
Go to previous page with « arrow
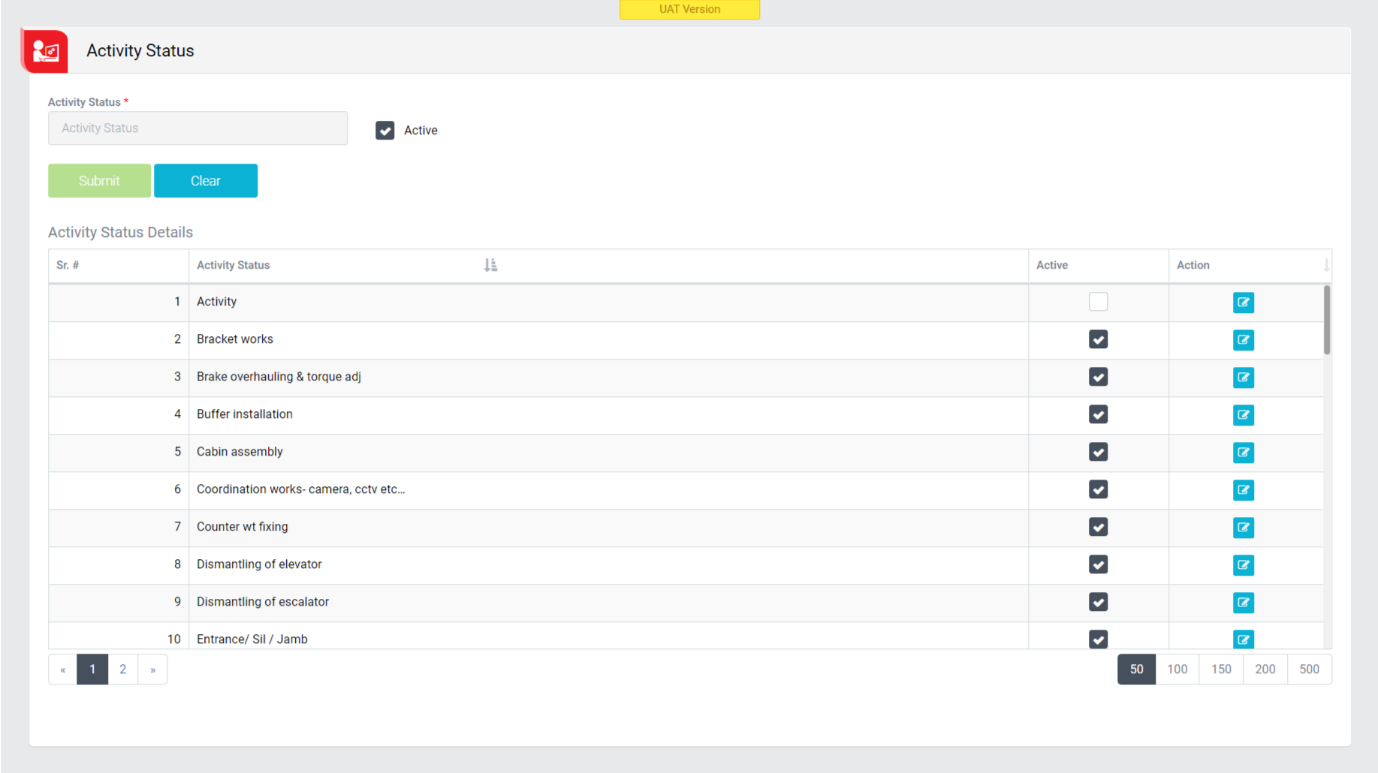pos(63,669)
